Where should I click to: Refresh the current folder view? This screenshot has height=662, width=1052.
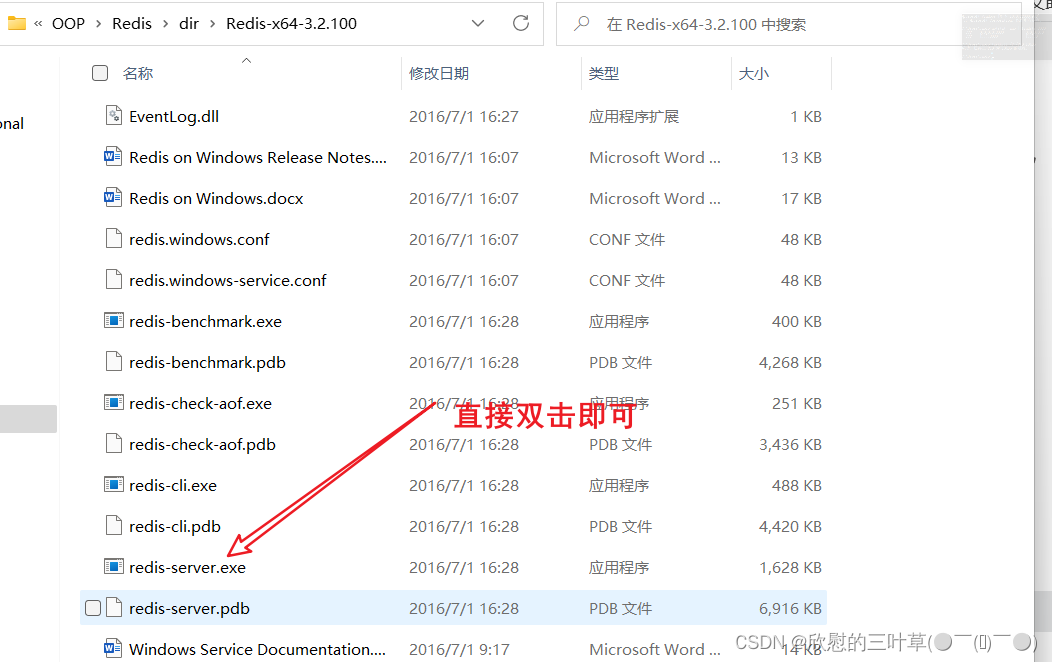pyautogui.click(x=521, y=23)
